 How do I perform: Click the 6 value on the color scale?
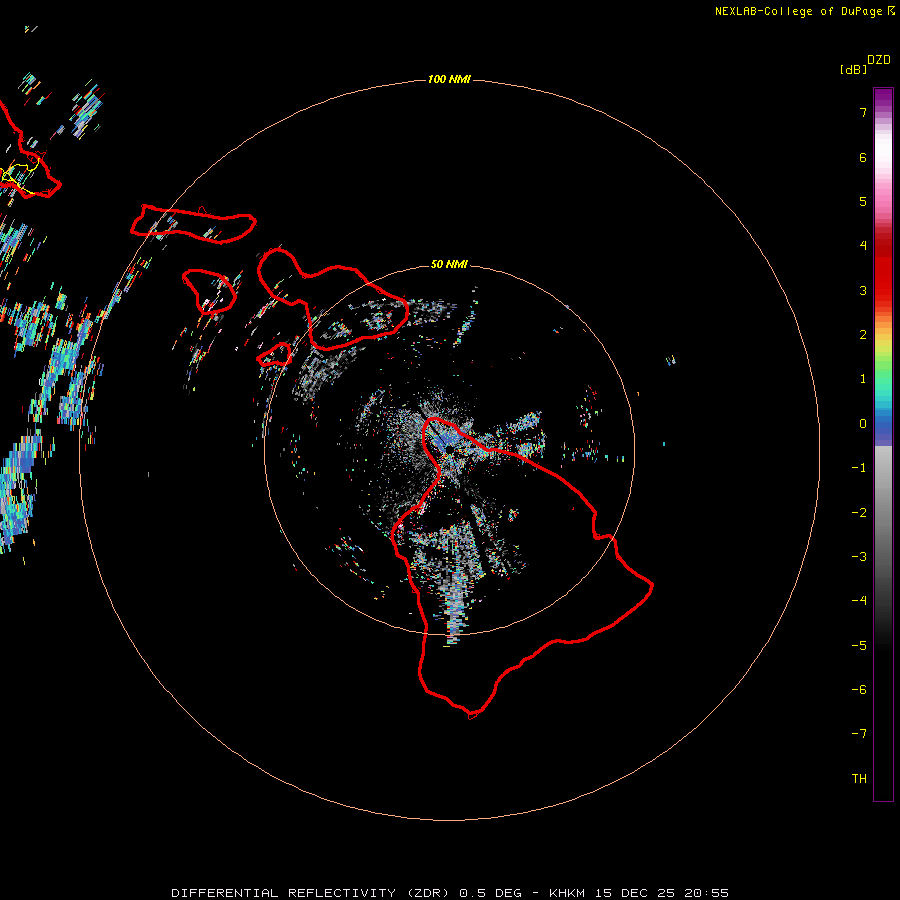[x=863, y=157]
